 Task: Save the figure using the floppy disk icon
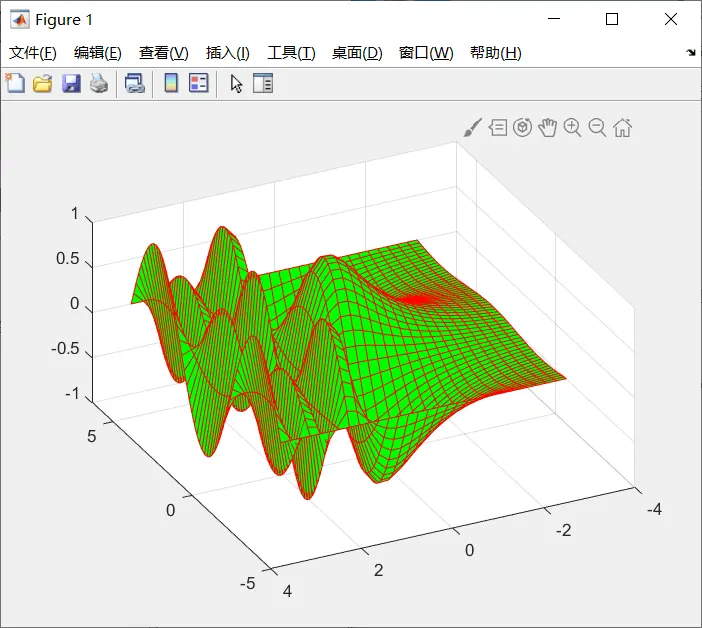pyautogui.click(x=71, y=84)
